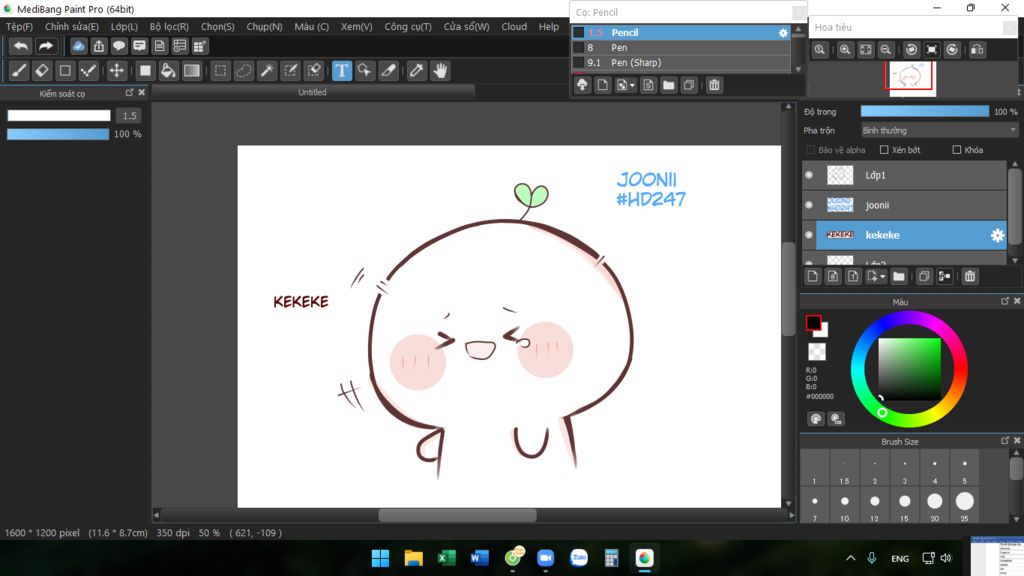Image resolution: width=1024 pixels, height=576 pixels.
Task: Select the Pen brush in the brush list
Action: click(681, 48)
